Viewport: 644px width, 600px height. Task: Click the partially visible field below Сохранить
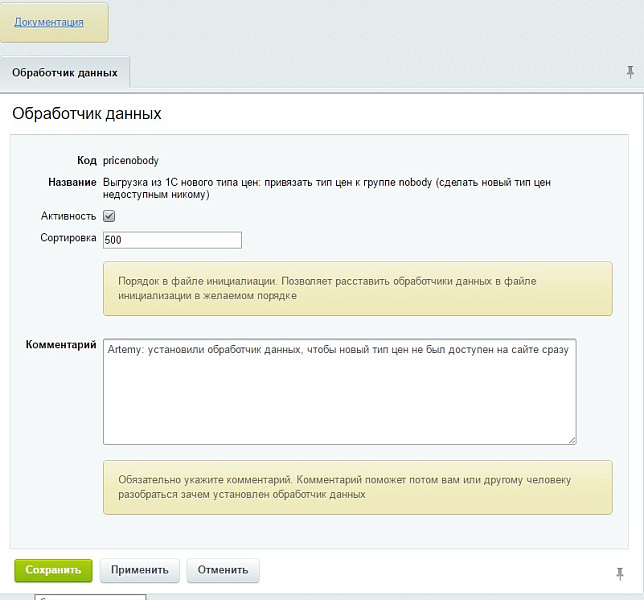tap(90, 596)
